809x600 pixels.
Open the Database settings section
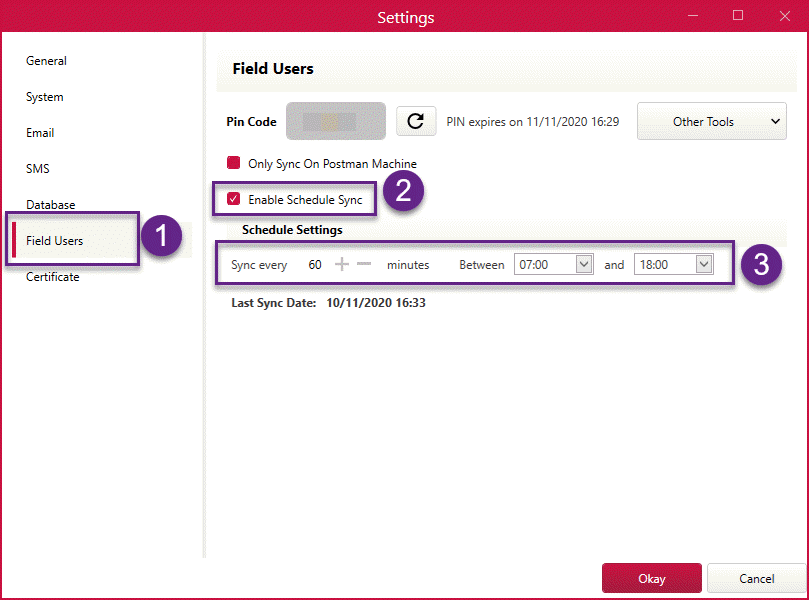(x=50, y=204)
